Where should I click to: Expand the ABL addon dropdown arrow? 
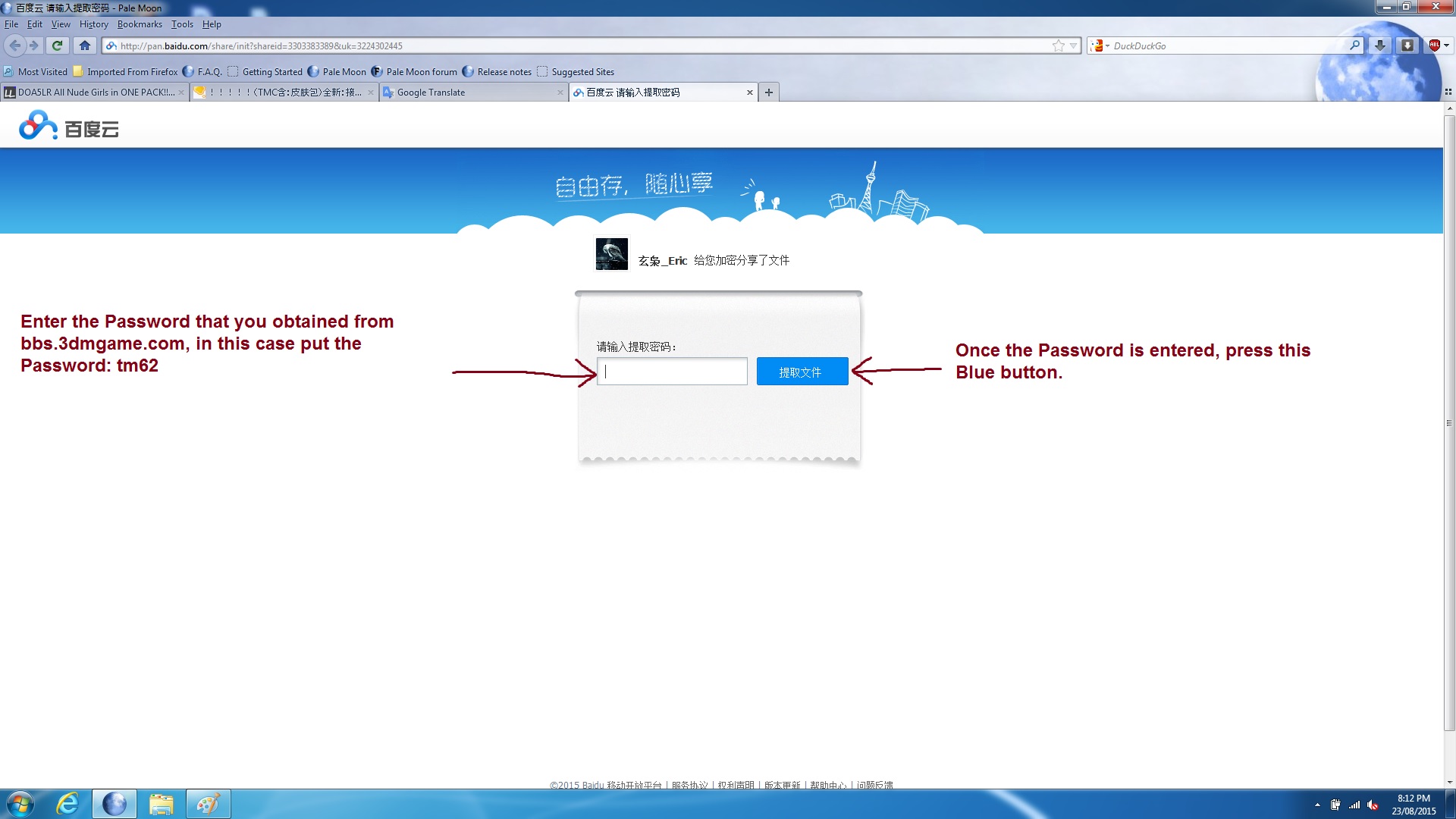click(x=1446, y=45)
